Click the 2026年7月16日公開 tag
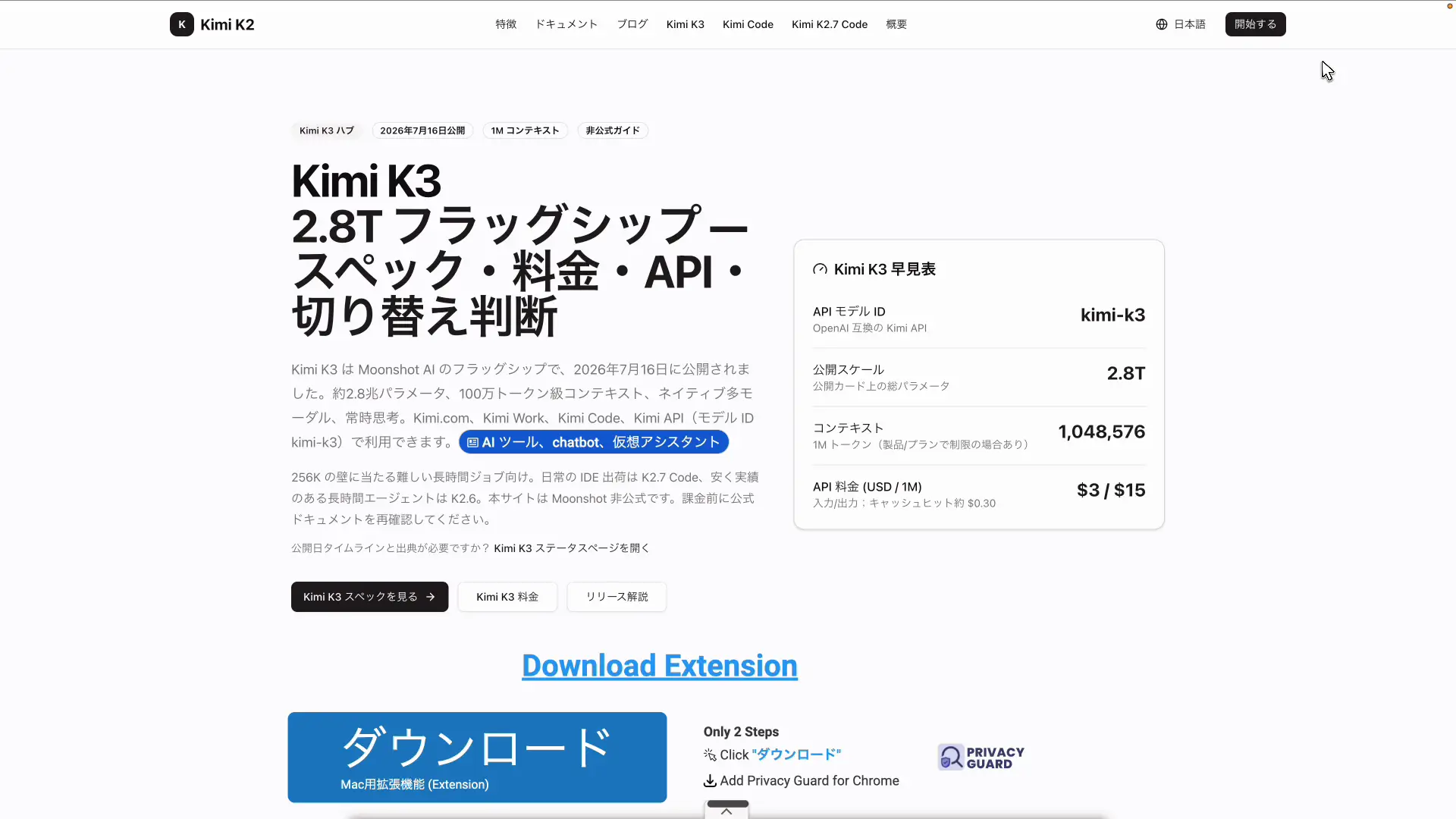 tap(422, 130)
